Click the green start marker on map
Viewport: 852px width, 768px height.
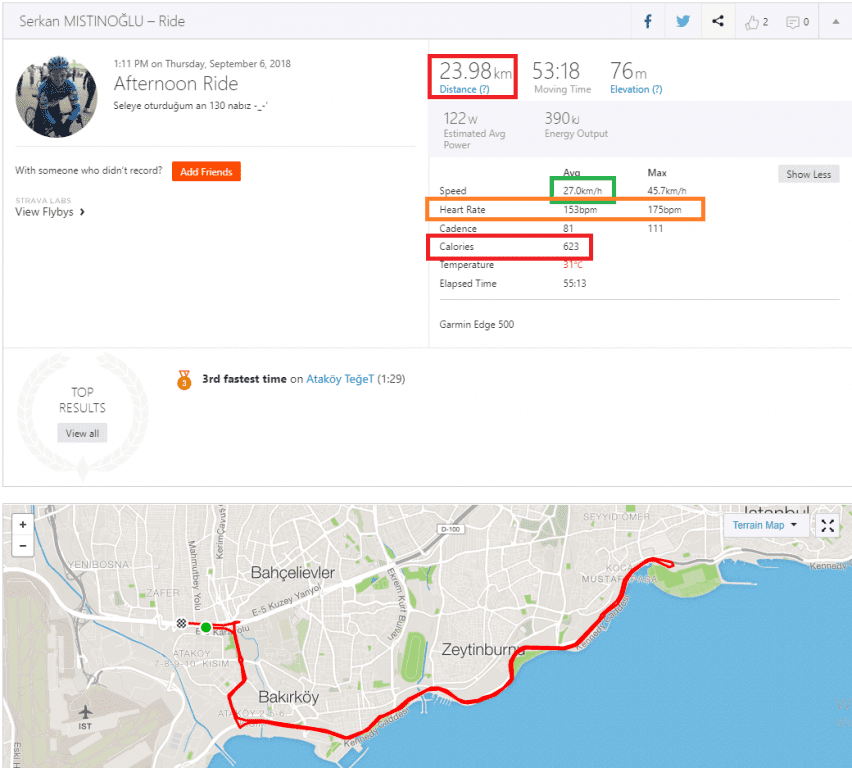coord(205,627)
